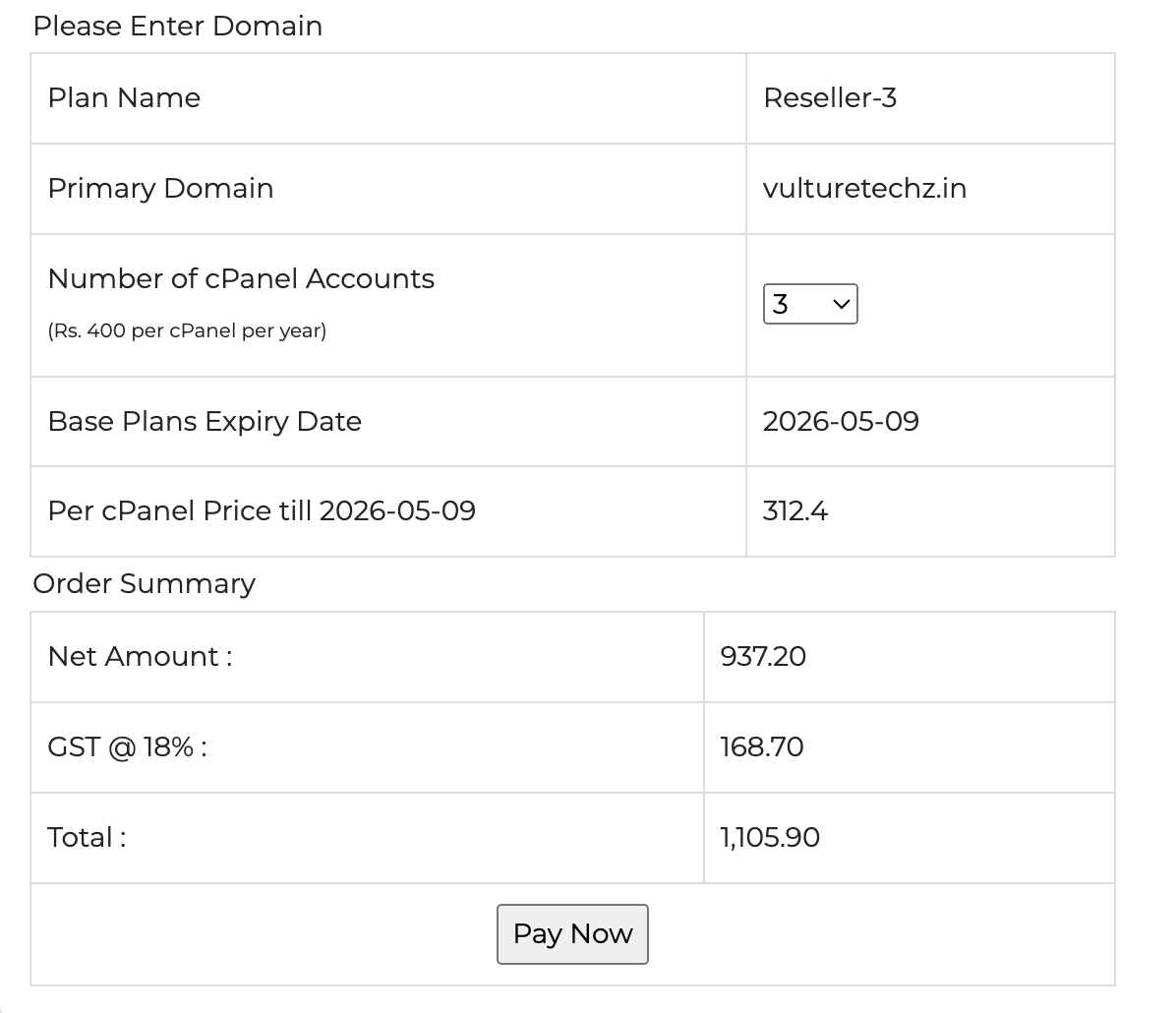Click the 'Per cPanel Price till' label
Viewport: 1176px width, 1013px height.
[x=262, y=511]
